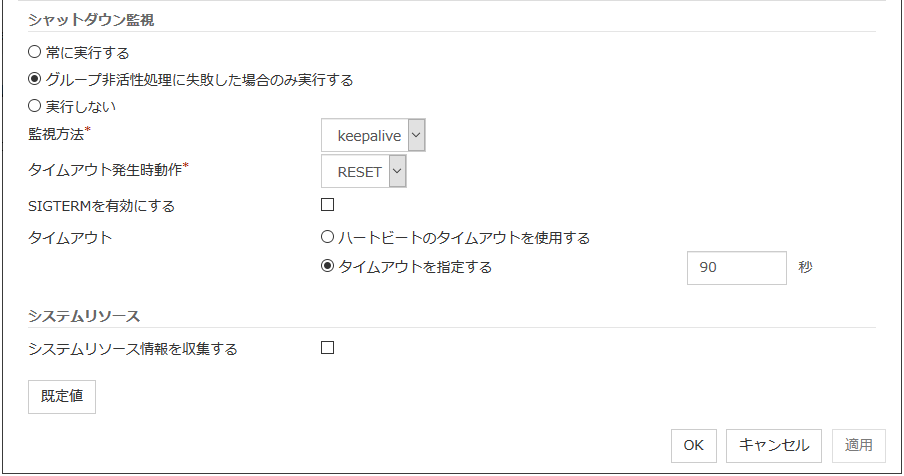Click the 適用 button
Viewport: 904px width, 476px height.
859,445
